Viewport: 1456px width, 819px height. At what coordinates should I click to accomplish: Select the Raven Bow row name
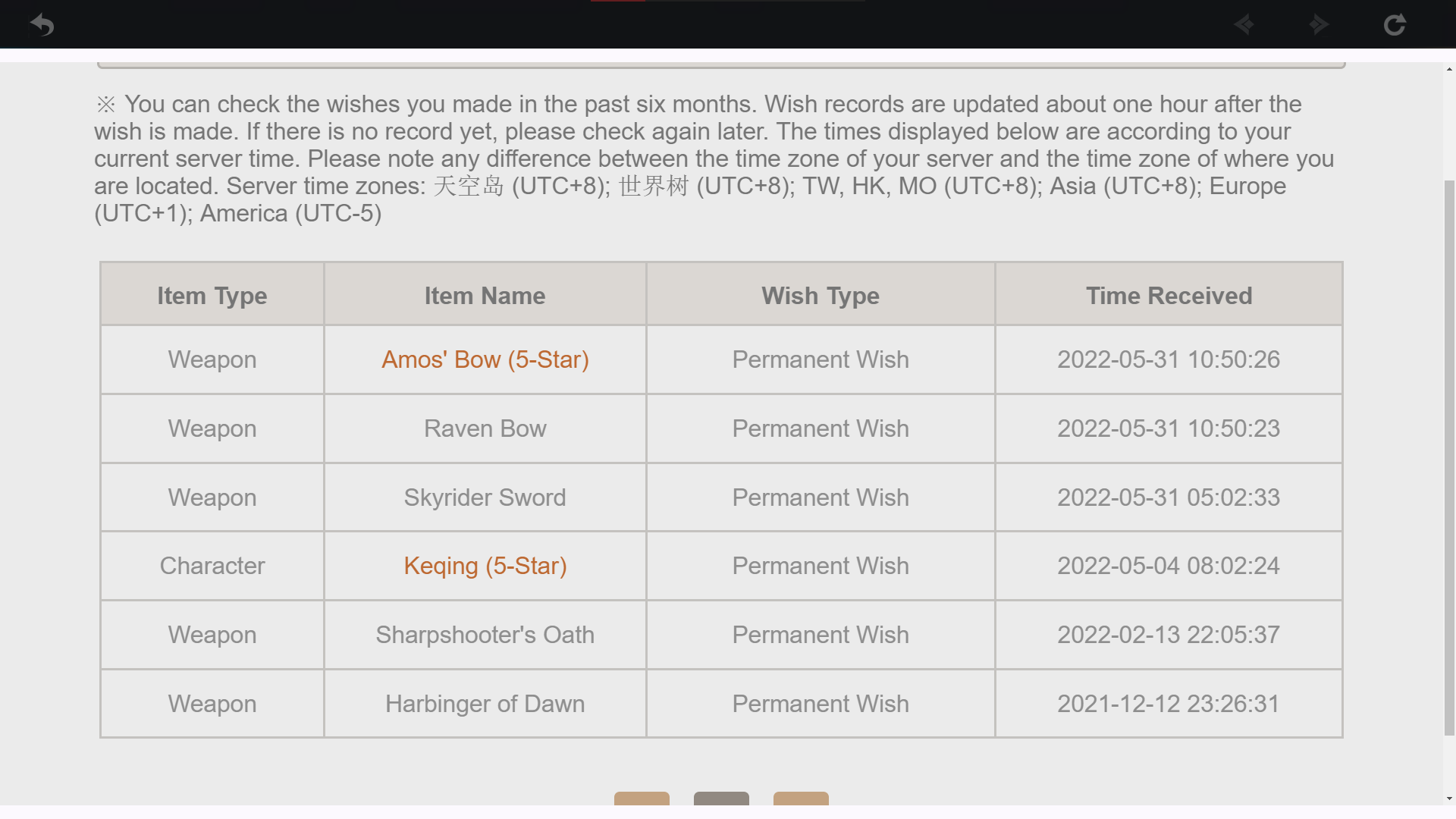pos(485,428)
